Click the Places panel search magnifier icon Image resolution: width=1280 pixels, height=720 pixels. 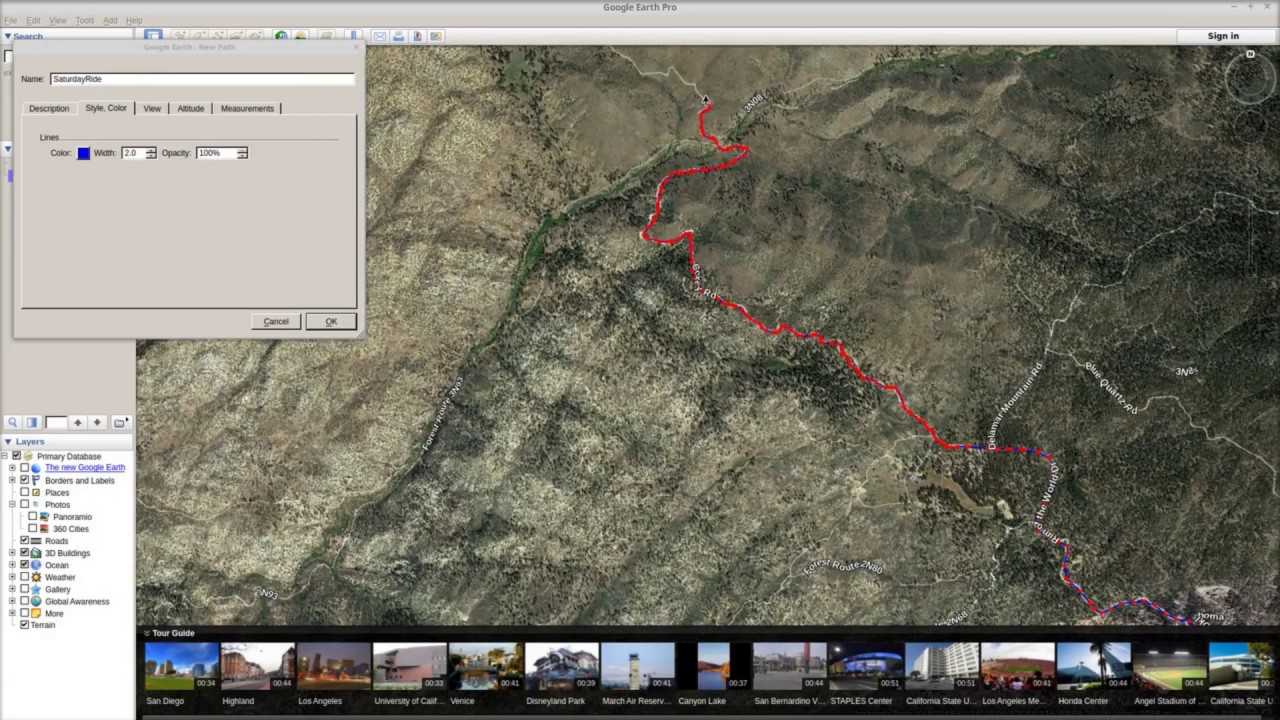coord(12,422)
